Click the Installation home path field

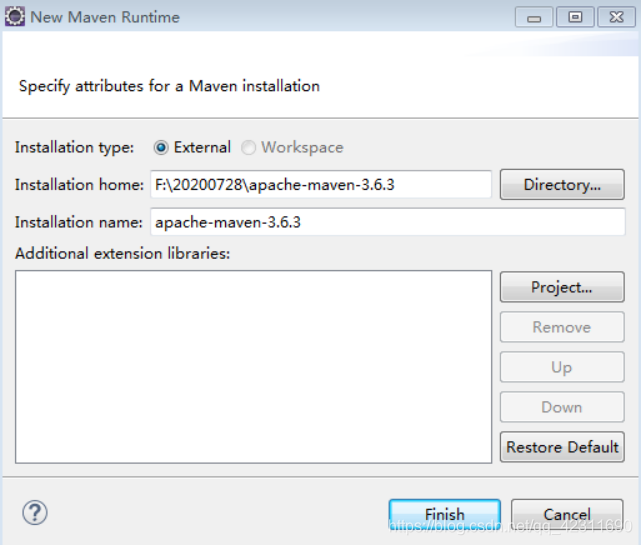click(321, 185)
